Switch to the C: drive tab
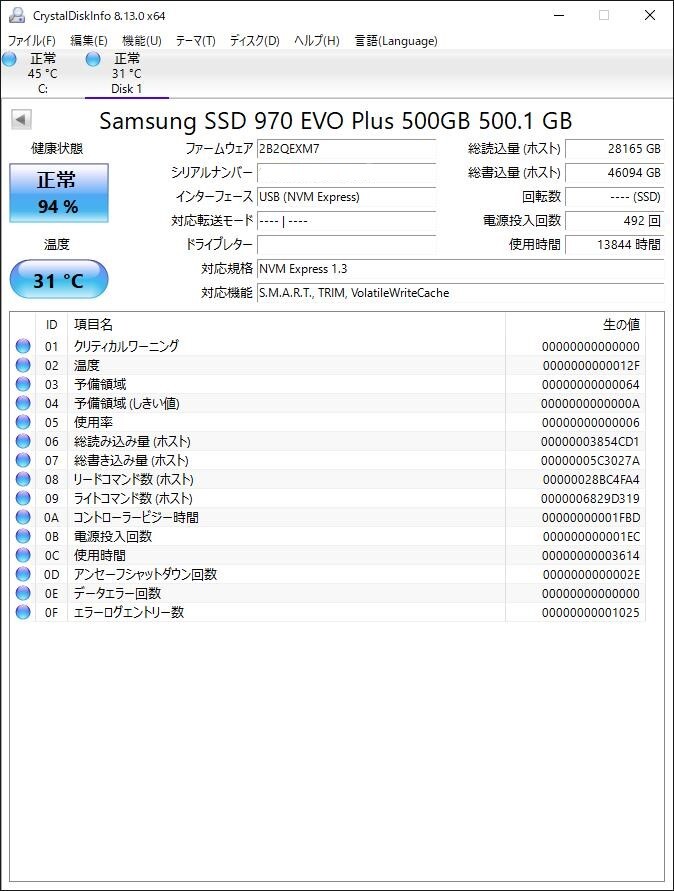The image size is (674, 891). coord(43,74)
